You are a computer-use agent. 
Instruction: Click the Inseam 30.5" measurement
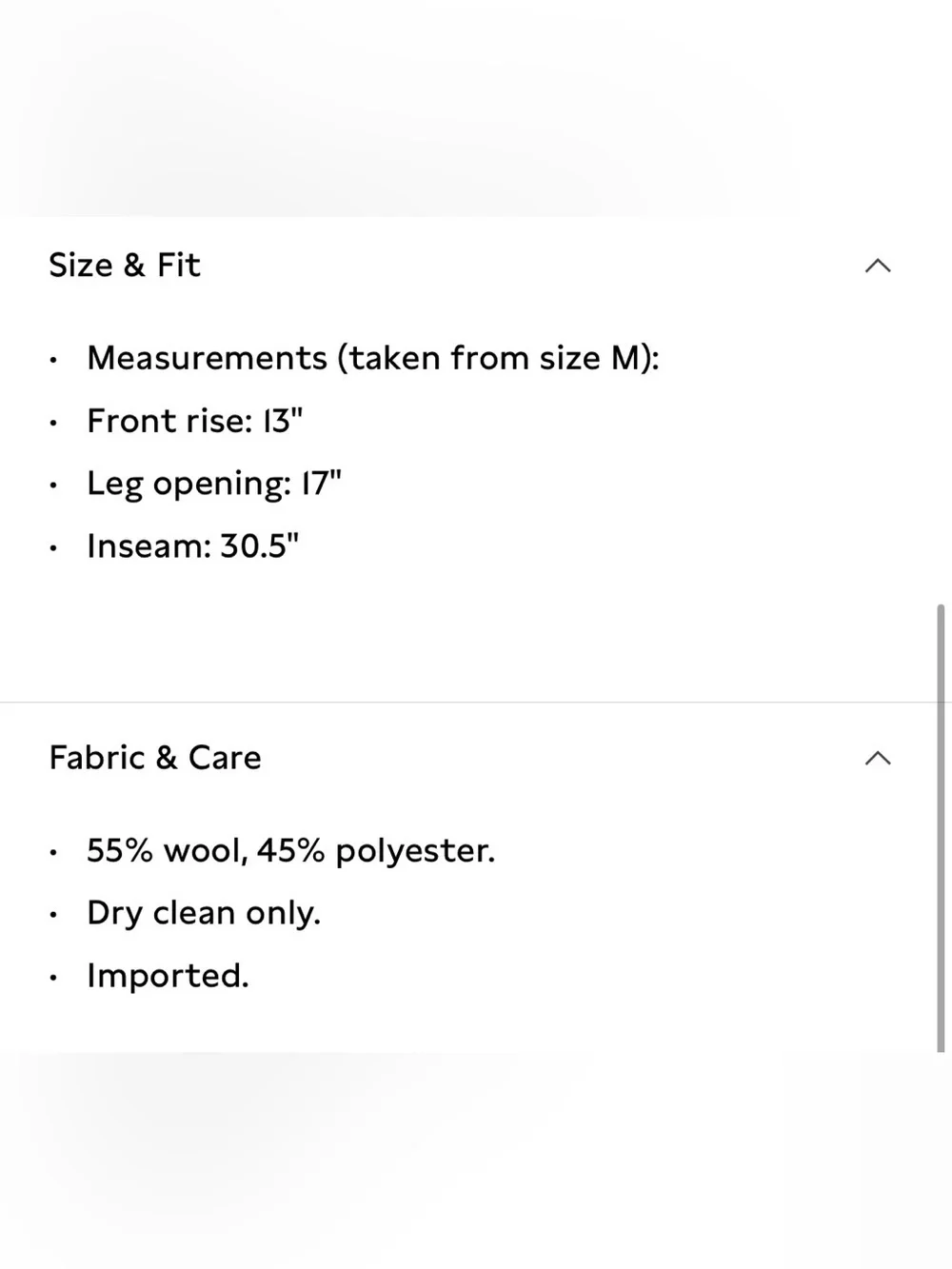click(x=193, y=546)
